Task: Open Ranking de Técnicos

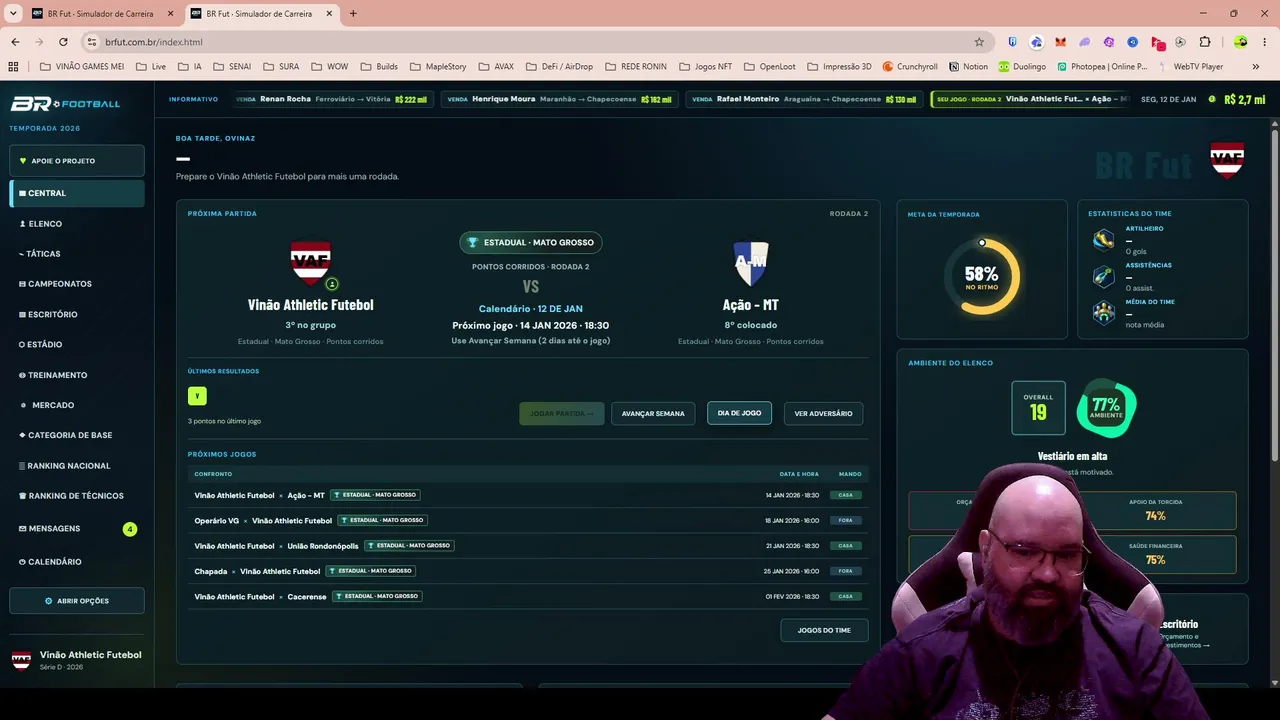Action: 77,496
